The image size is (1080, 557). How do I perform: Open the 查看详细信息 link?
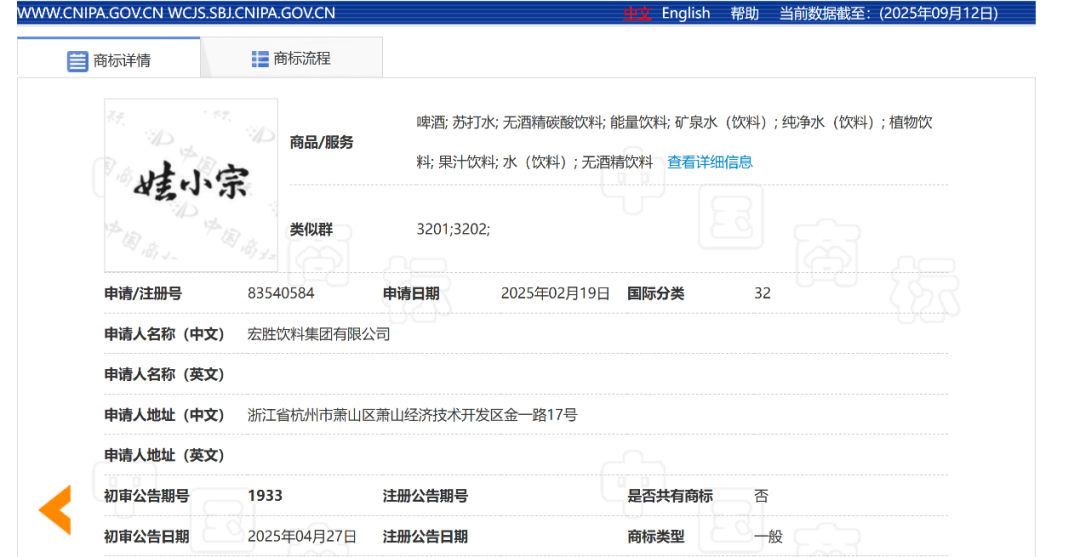710,162
